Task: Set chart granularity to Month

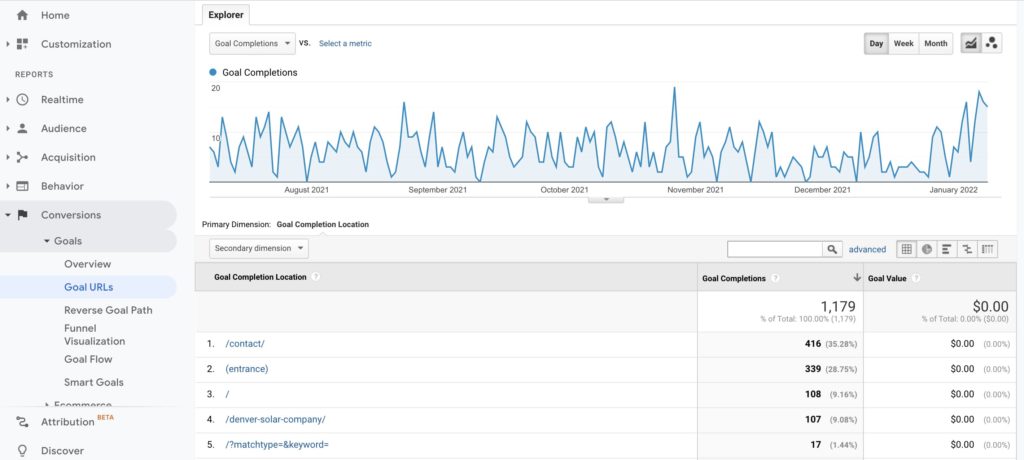Action: [935, 43]
